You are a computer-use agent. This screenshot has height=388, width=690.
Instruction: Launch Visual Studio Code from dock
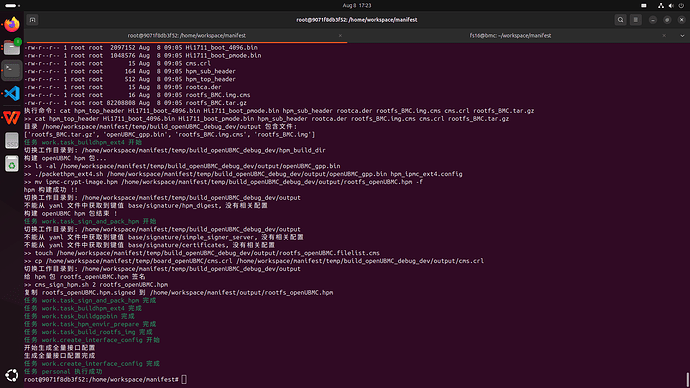[x=12, y=93]
